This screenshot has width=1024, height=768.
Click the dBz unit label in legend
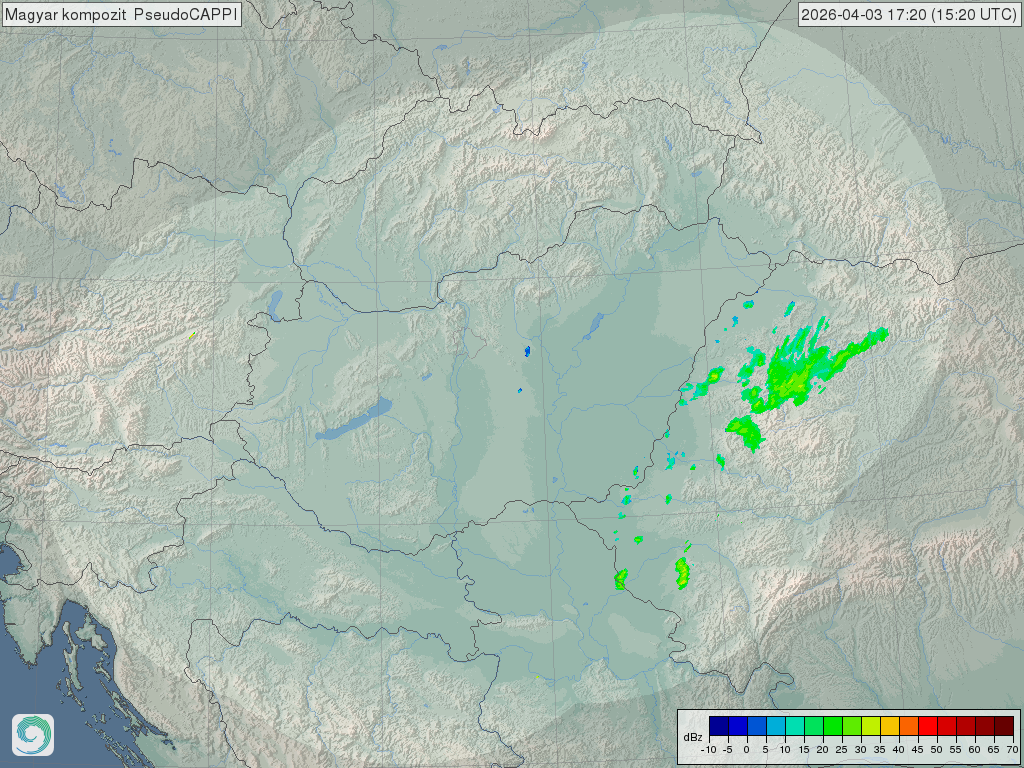pyautogui.click(x=691, y=737)
